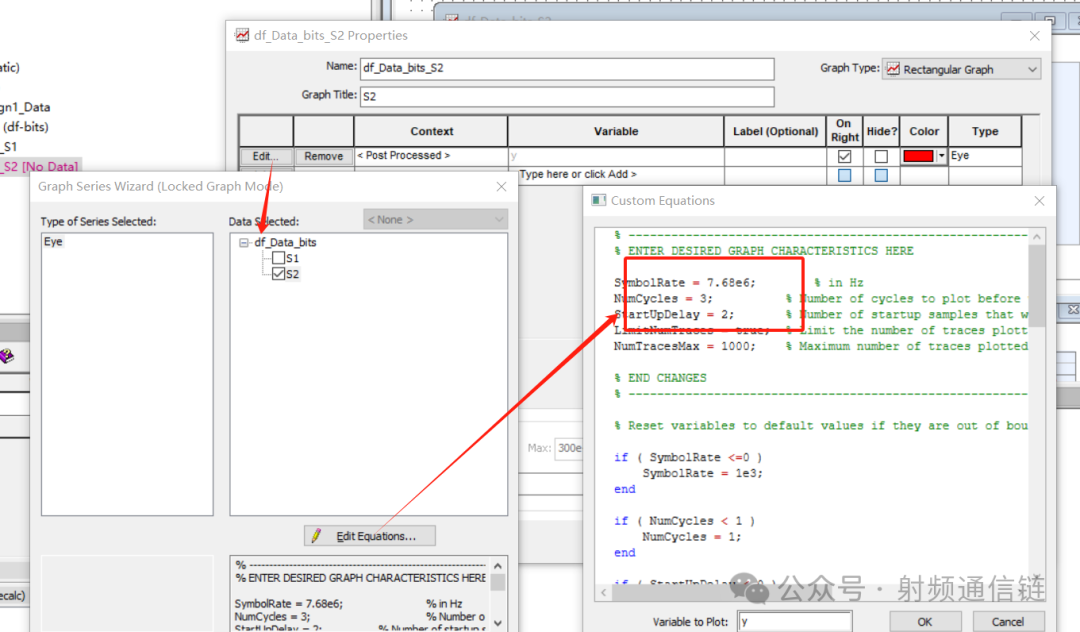Image resolution: width=1080 pixels, height=632 pixels.
Task: Close the Graph Series Wizard dialog
Action: 501,187
